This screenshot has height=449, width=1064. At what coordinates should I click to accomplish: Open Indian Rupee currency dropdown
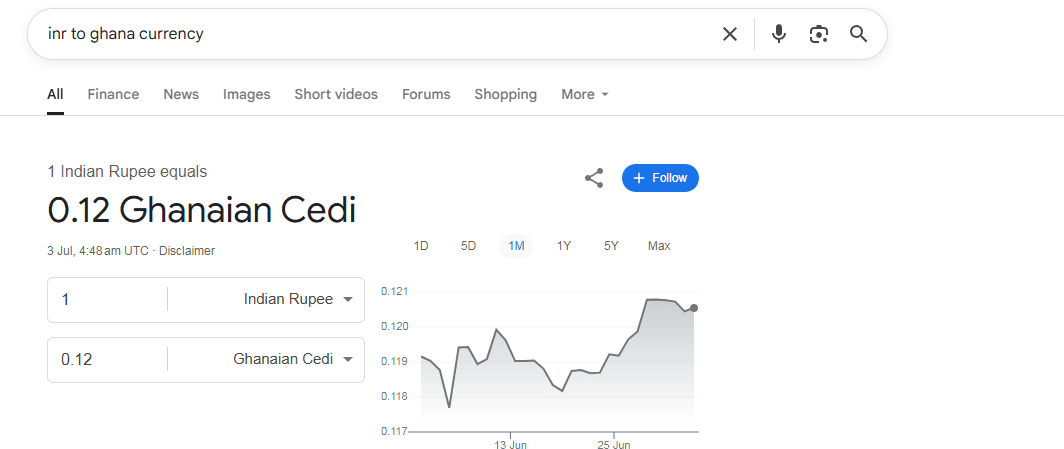tap(298, 299)
